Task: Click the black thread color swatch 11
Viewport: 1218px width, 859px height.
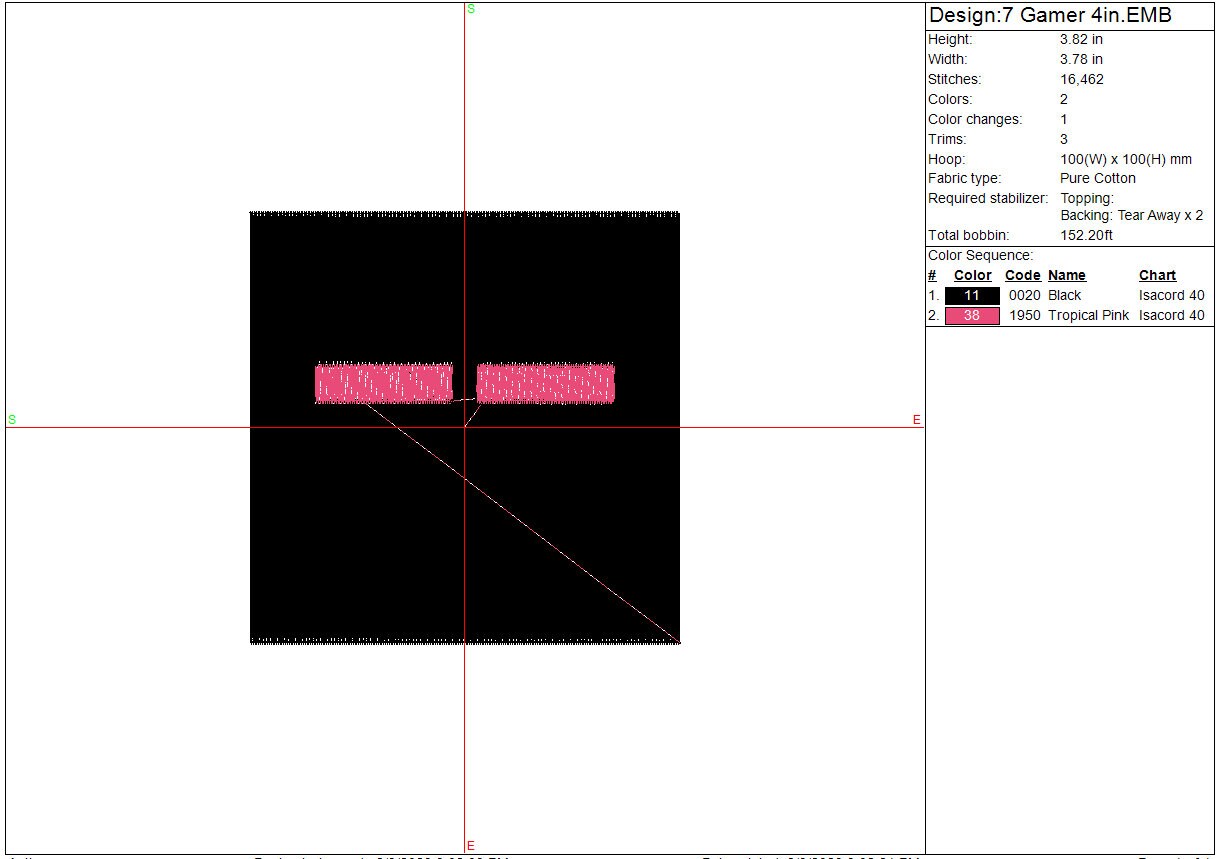Action: tap(971, 296)
